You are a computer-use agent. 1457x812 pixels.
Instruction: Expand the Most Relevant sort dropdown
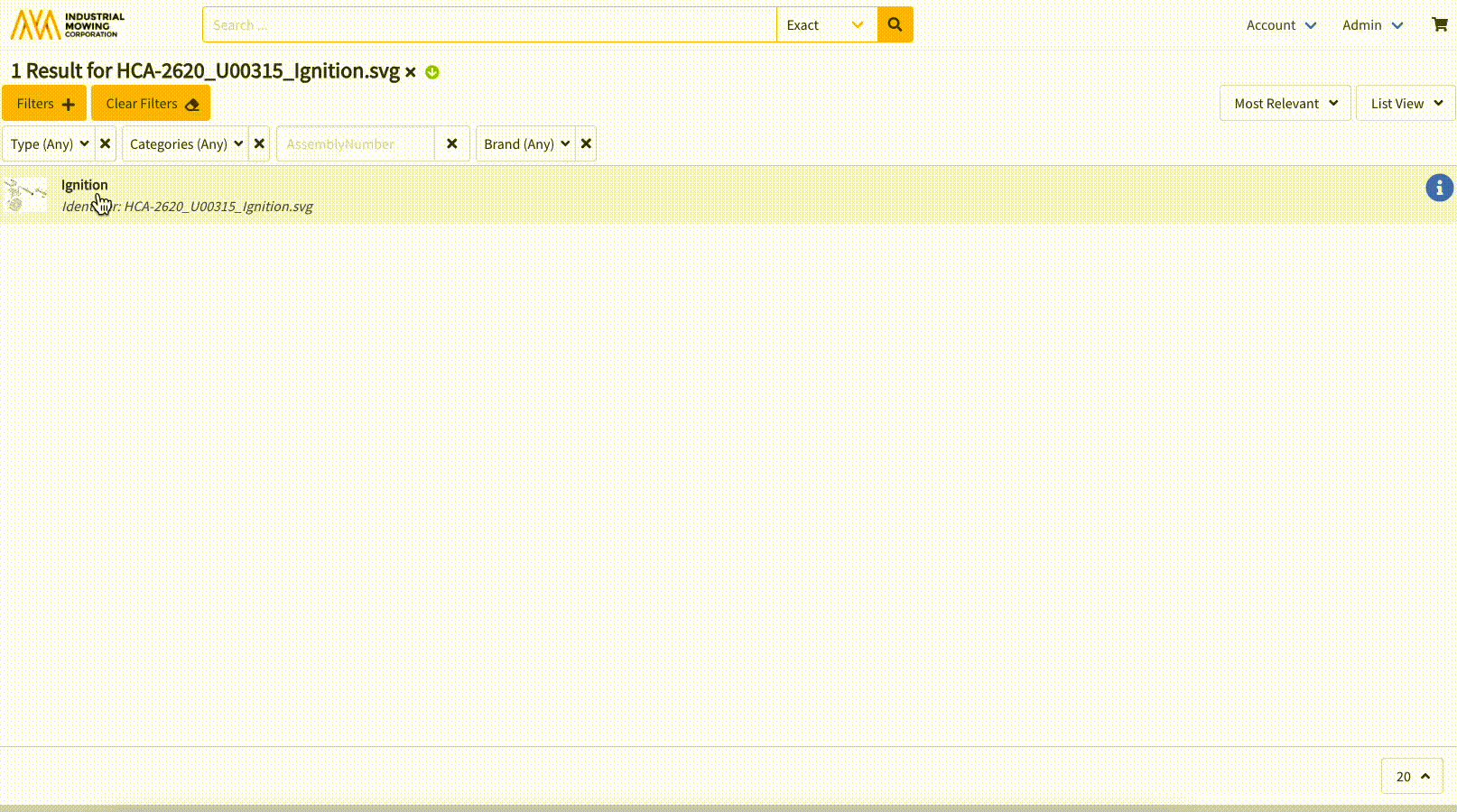1285,103
